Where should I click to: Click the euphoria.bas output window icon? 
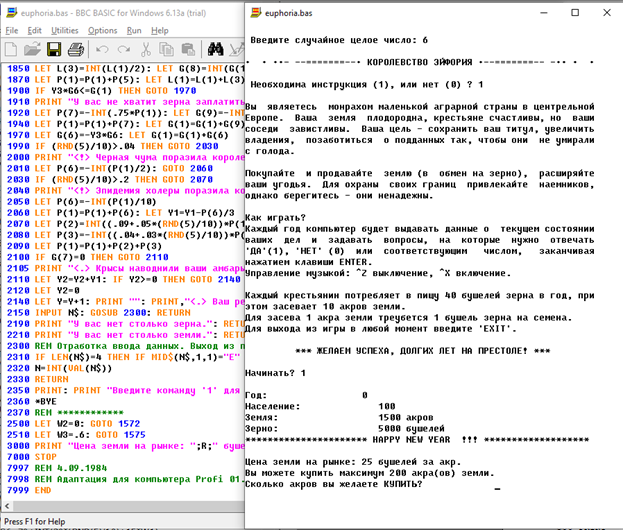[x=255, y=13]
